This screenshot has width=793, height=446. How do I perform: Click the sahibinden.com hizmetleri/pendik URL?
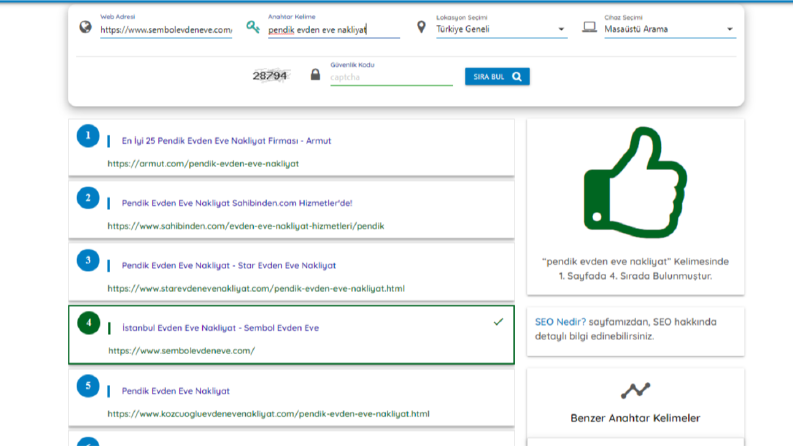click(246, 226)
